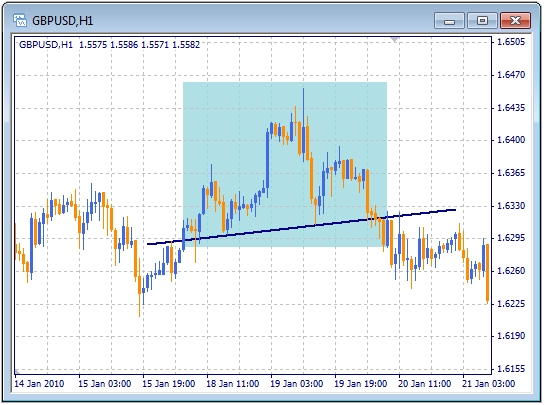Select the dark blue trend line
The width and height of the screenshot is (545, 405).
302,227
